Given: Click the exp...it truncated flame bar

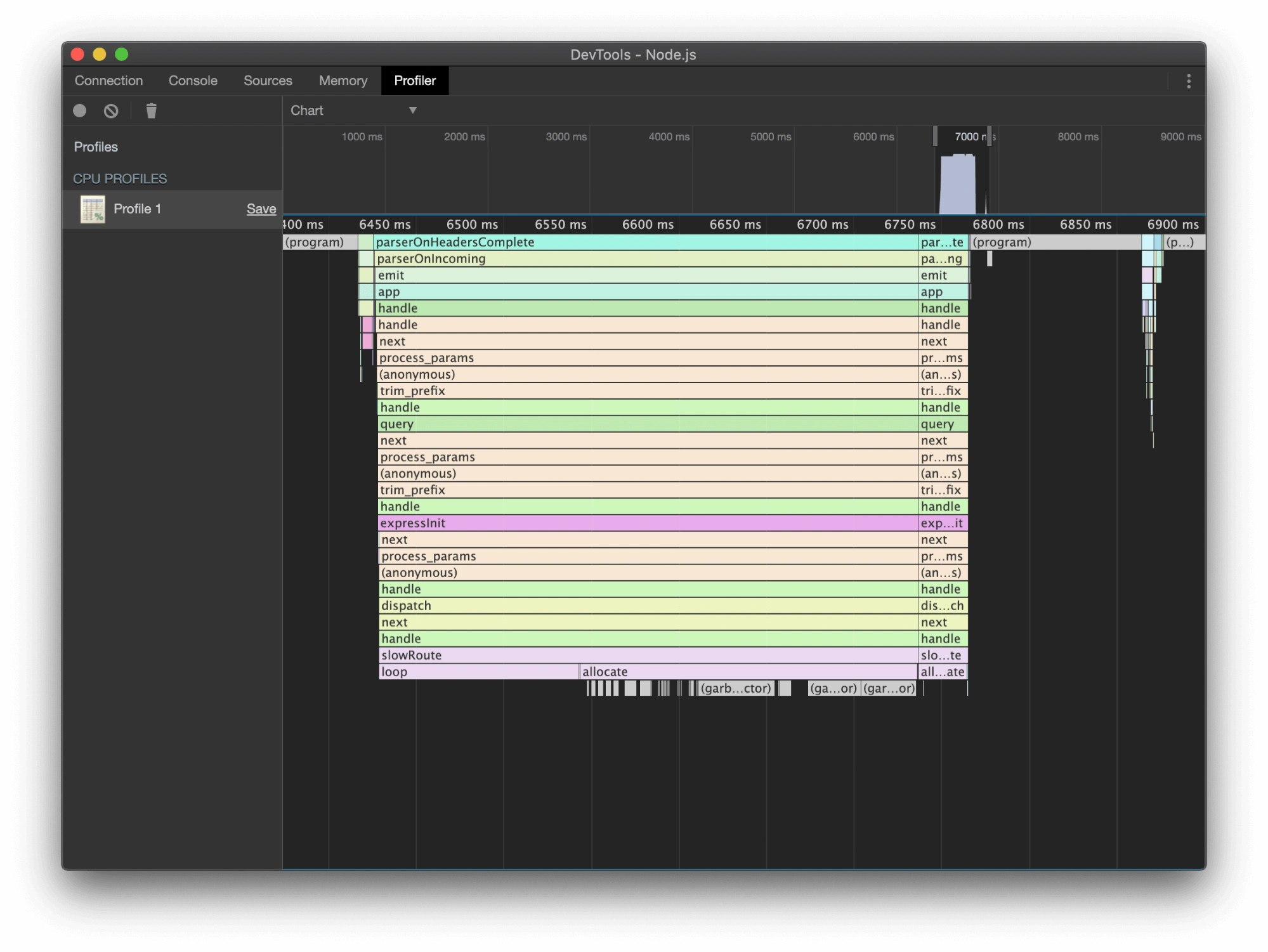Looking at the screenshot, I should tap(943, 523).
